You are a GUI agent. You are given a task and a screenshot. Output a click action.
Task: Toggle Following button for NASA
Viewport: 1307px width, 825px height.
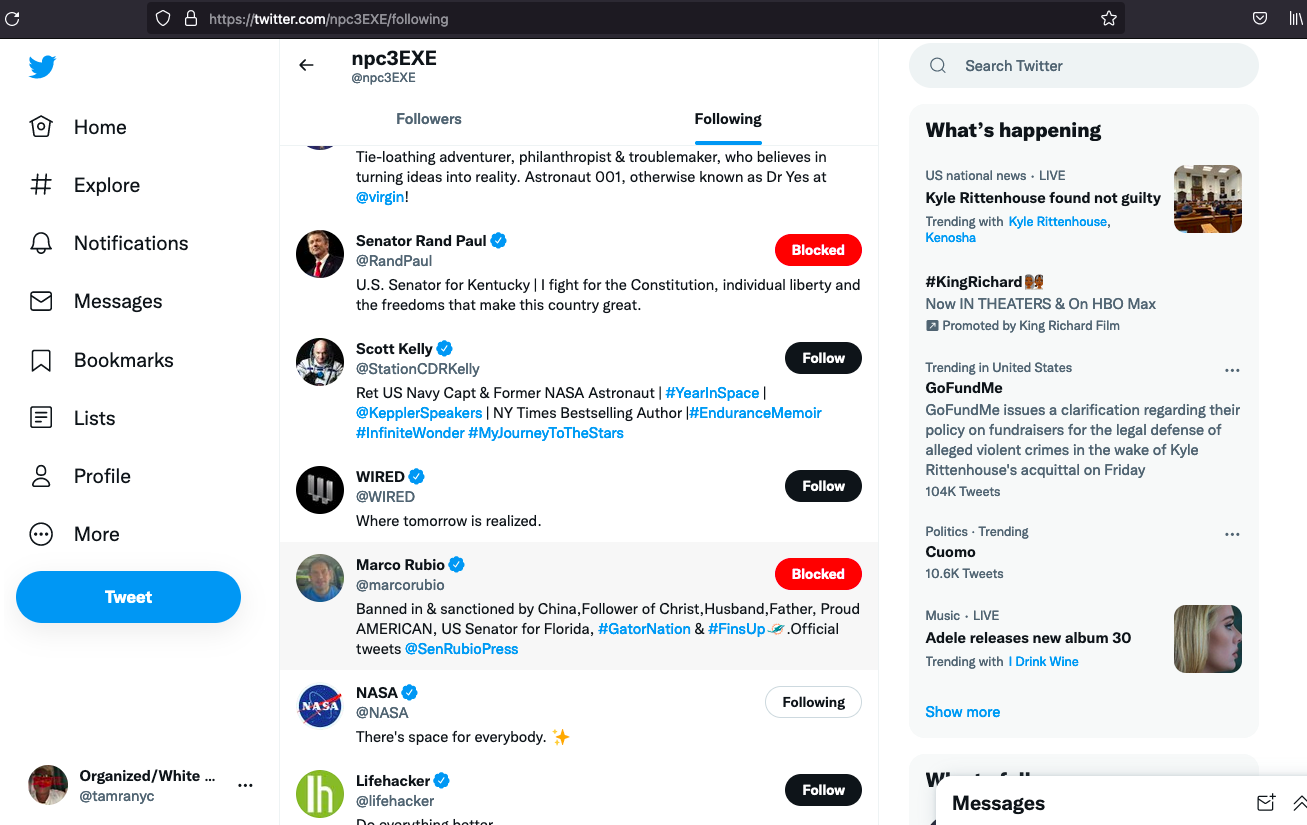[x=813, y=702]
